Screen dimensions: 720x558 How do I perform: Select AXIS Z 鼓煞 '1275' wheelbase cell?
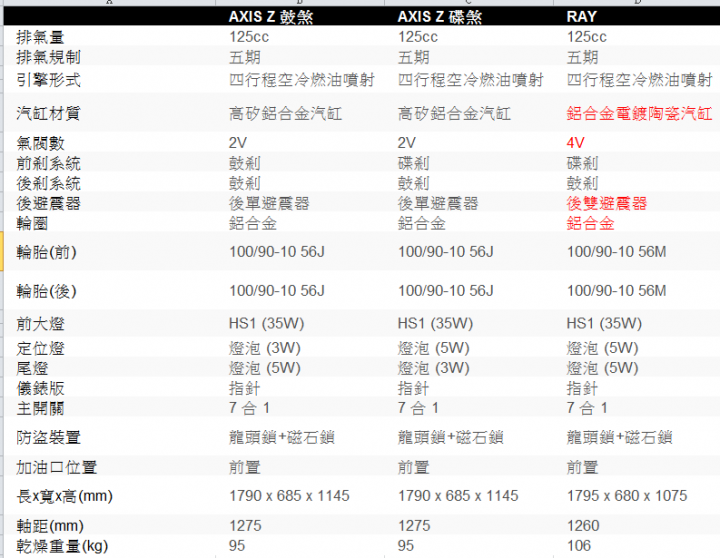245,525
